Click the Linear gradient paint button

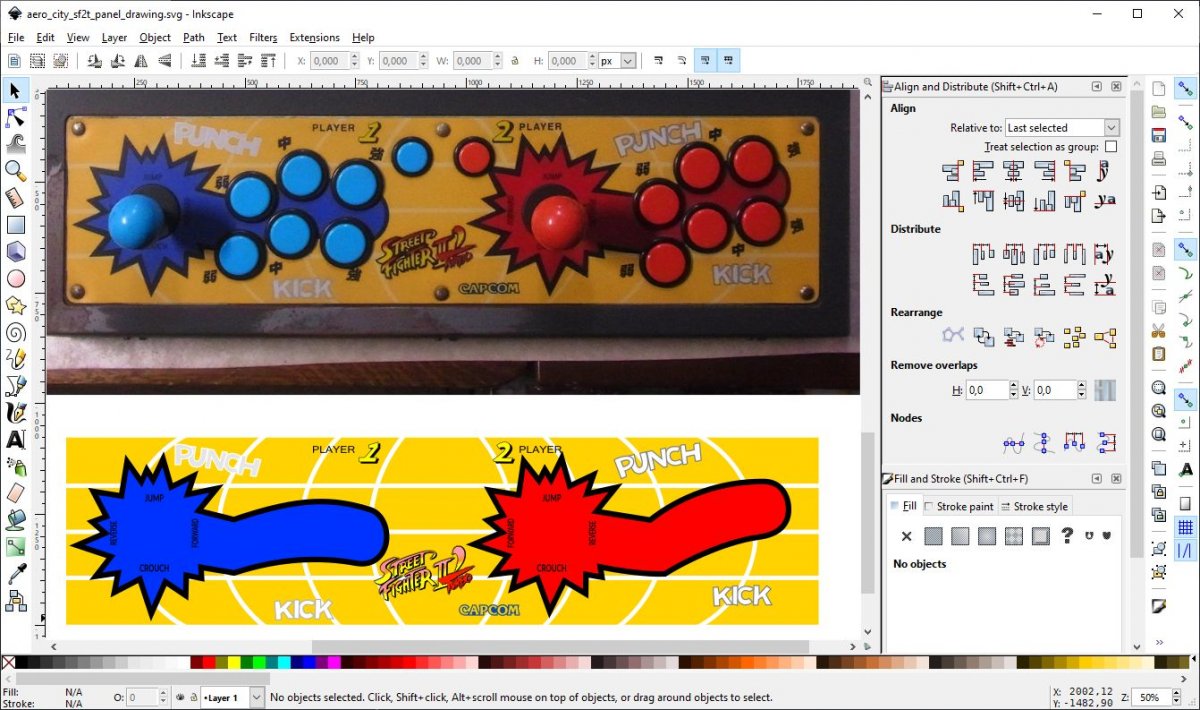960,536
